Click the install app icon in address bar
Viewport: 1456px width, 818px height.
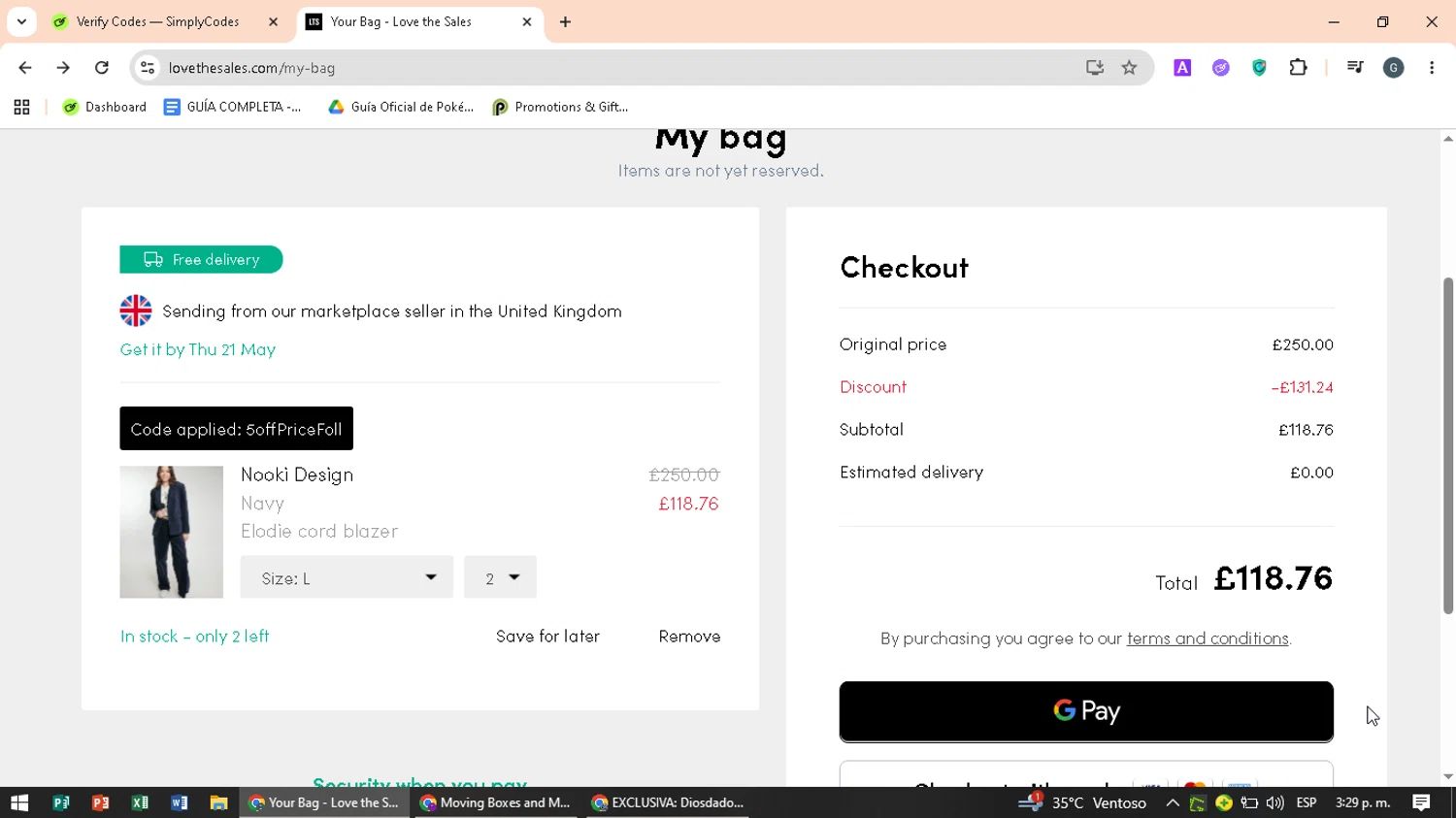[x=1095, y=68]
